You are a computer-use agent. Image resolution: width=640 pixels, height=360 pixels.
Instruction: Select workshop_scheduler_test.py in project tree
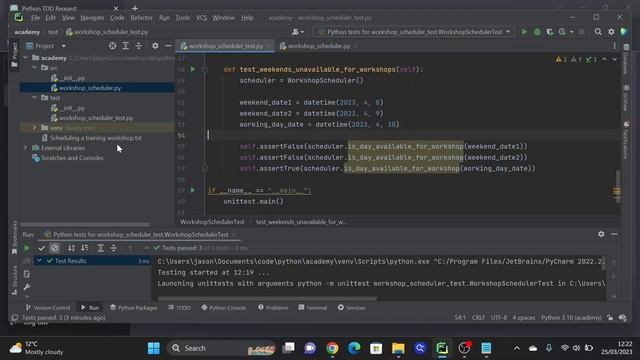tap(96, 118)
